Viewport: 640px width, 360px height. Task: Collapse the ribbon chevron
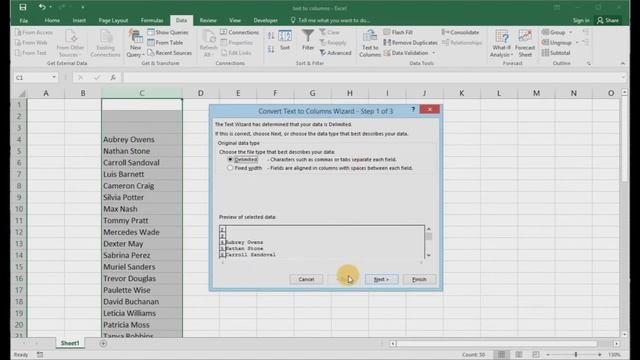[622, 63]
